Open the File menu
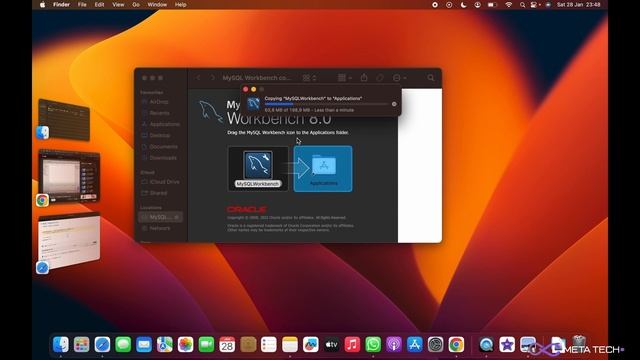 (82, 4)
